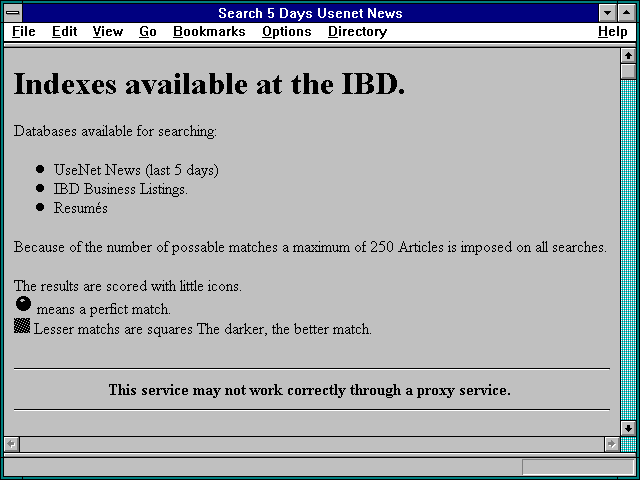This screenshot has height=480, width=640.
Task: Open the Resumés database link
Action: click(x=81, y=208)
